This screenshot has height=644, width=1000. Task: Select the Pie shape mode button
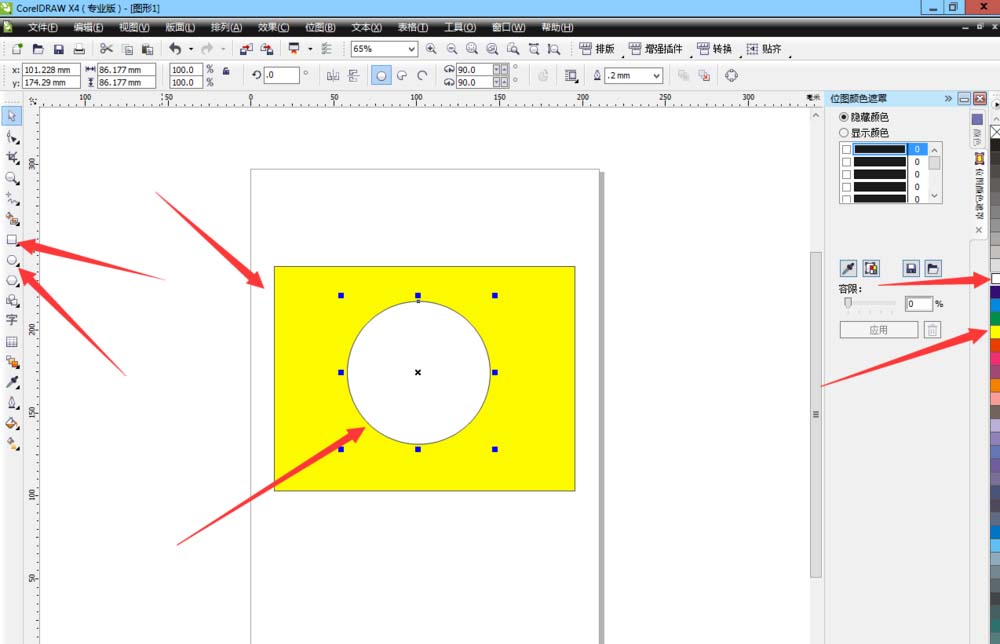coord(402,75)
